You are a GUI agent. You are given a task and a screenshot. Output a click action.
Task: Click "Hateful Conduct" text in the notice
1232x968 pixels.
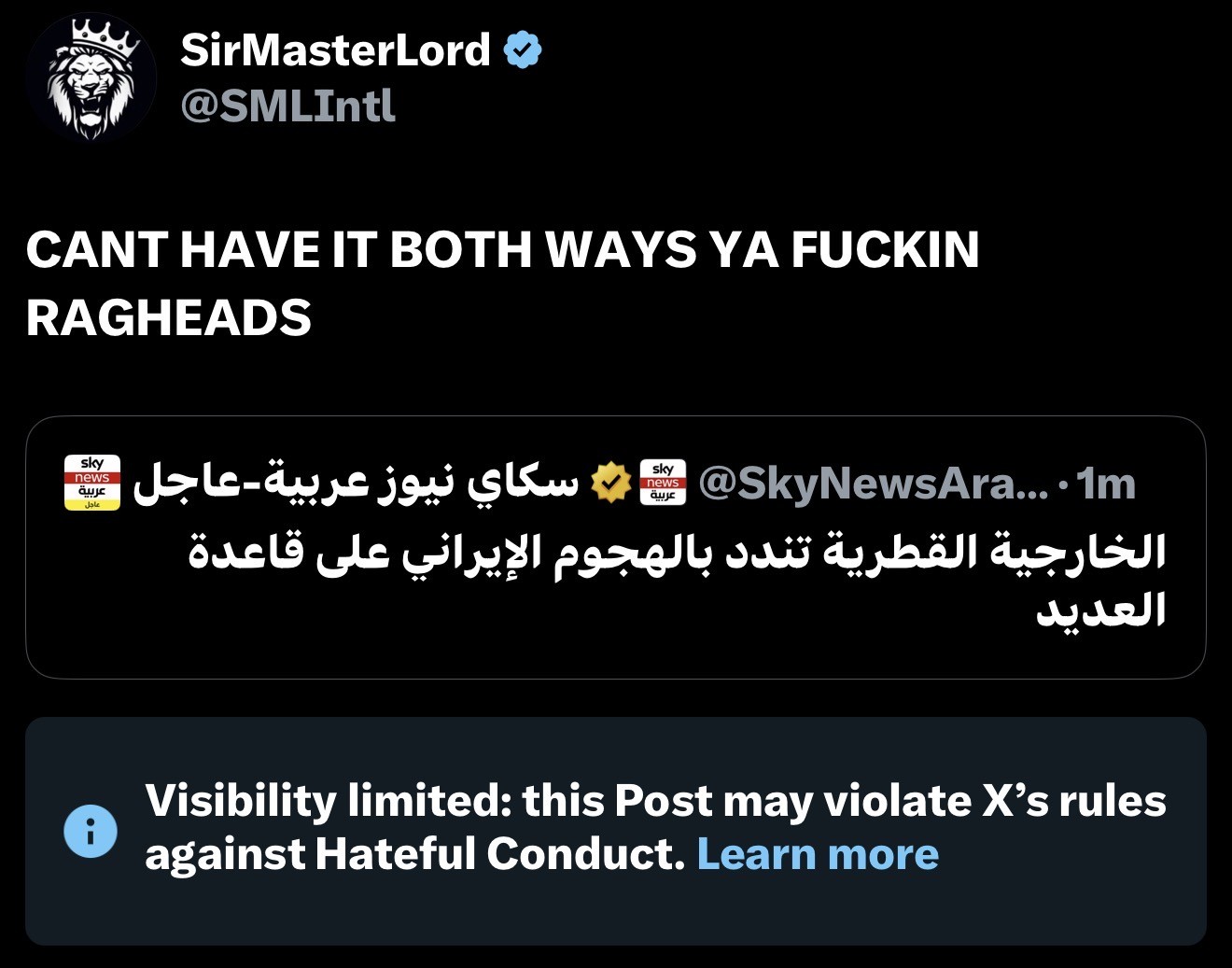point(500,853)
